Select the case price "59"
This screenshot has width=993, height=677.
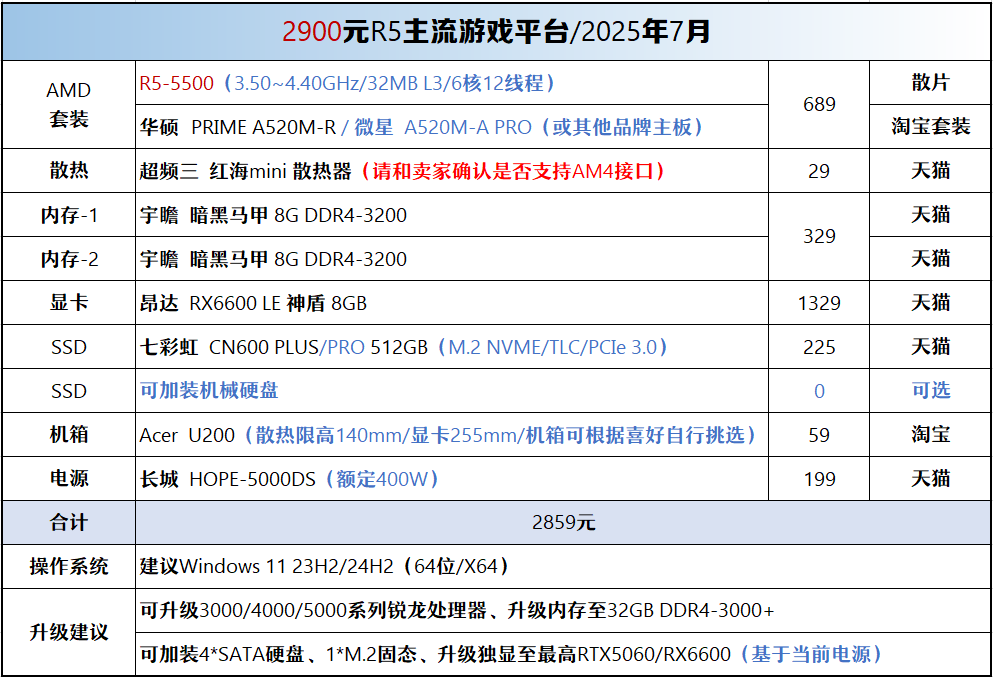819,435
